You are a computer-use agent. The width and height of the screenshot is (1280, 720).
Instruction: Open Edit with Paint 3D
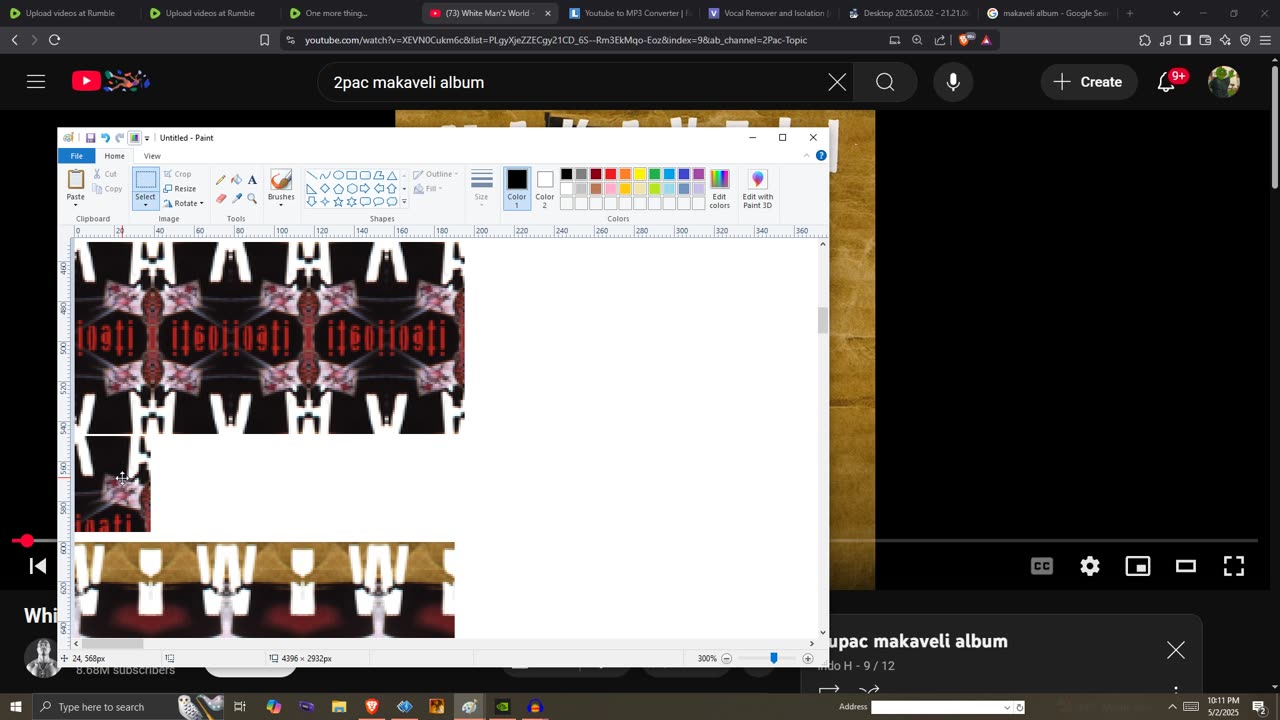coord(757,188)
